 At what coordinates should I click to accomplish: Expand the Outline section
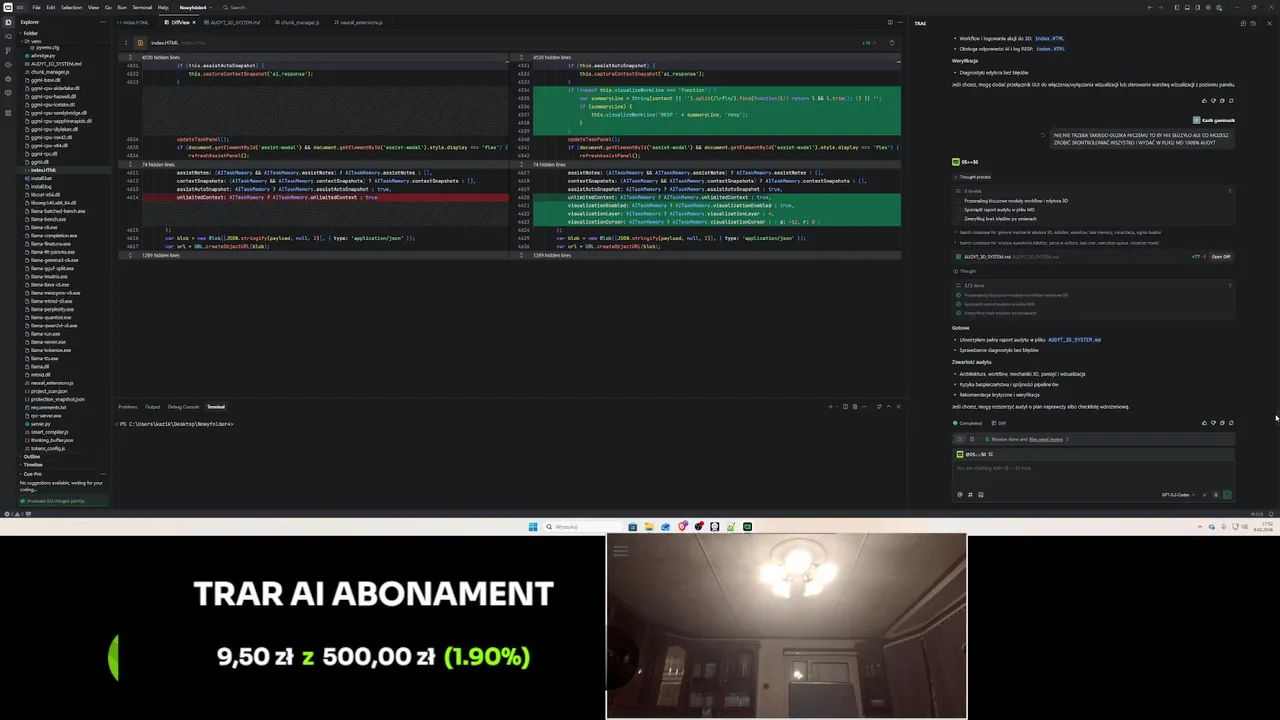pyautogui.click(x=32, y=457)
